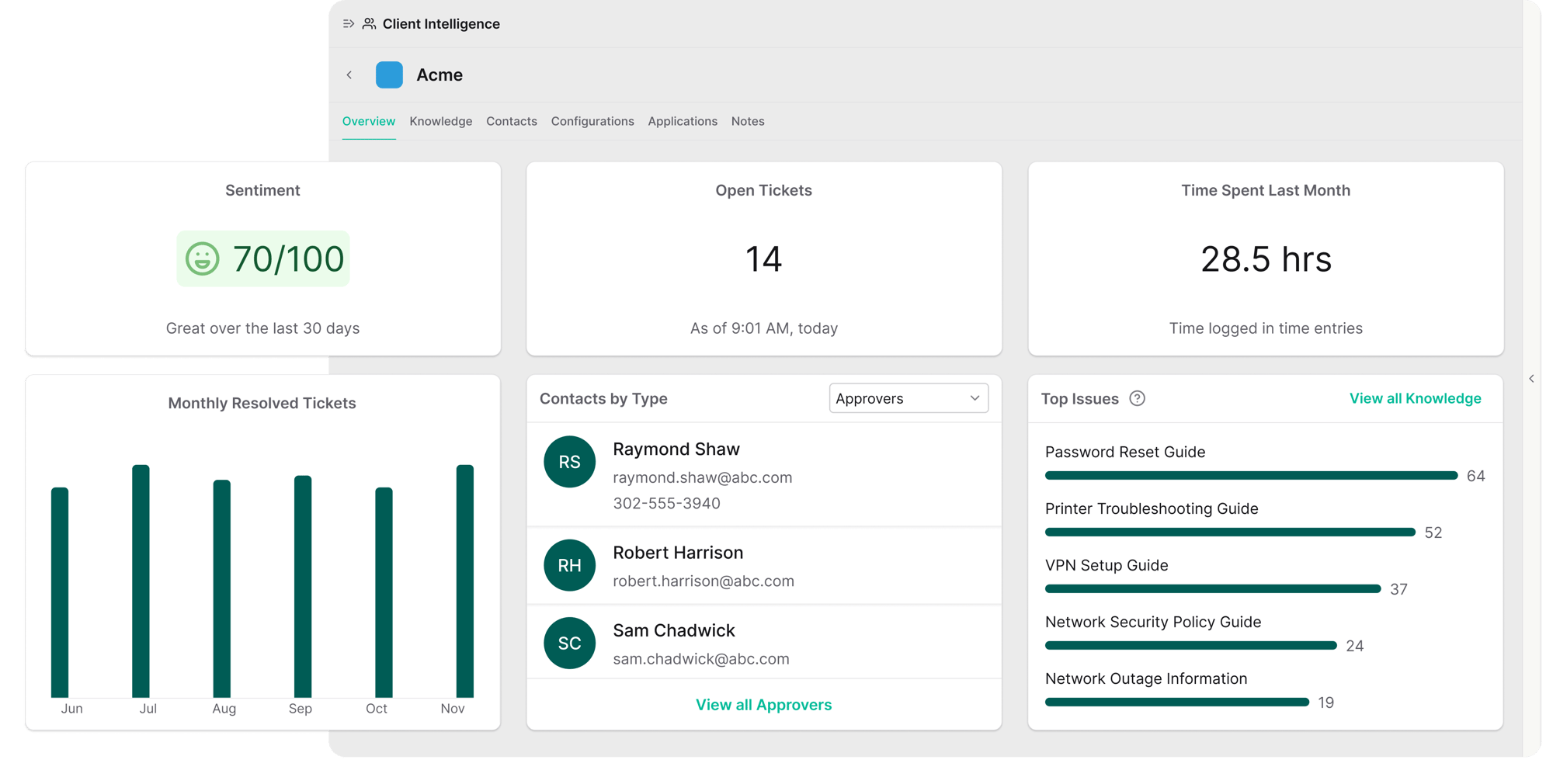Open the Approvers contact type dropdown
This screenshot has height=784, width=1553.
[x=908, y=398]
